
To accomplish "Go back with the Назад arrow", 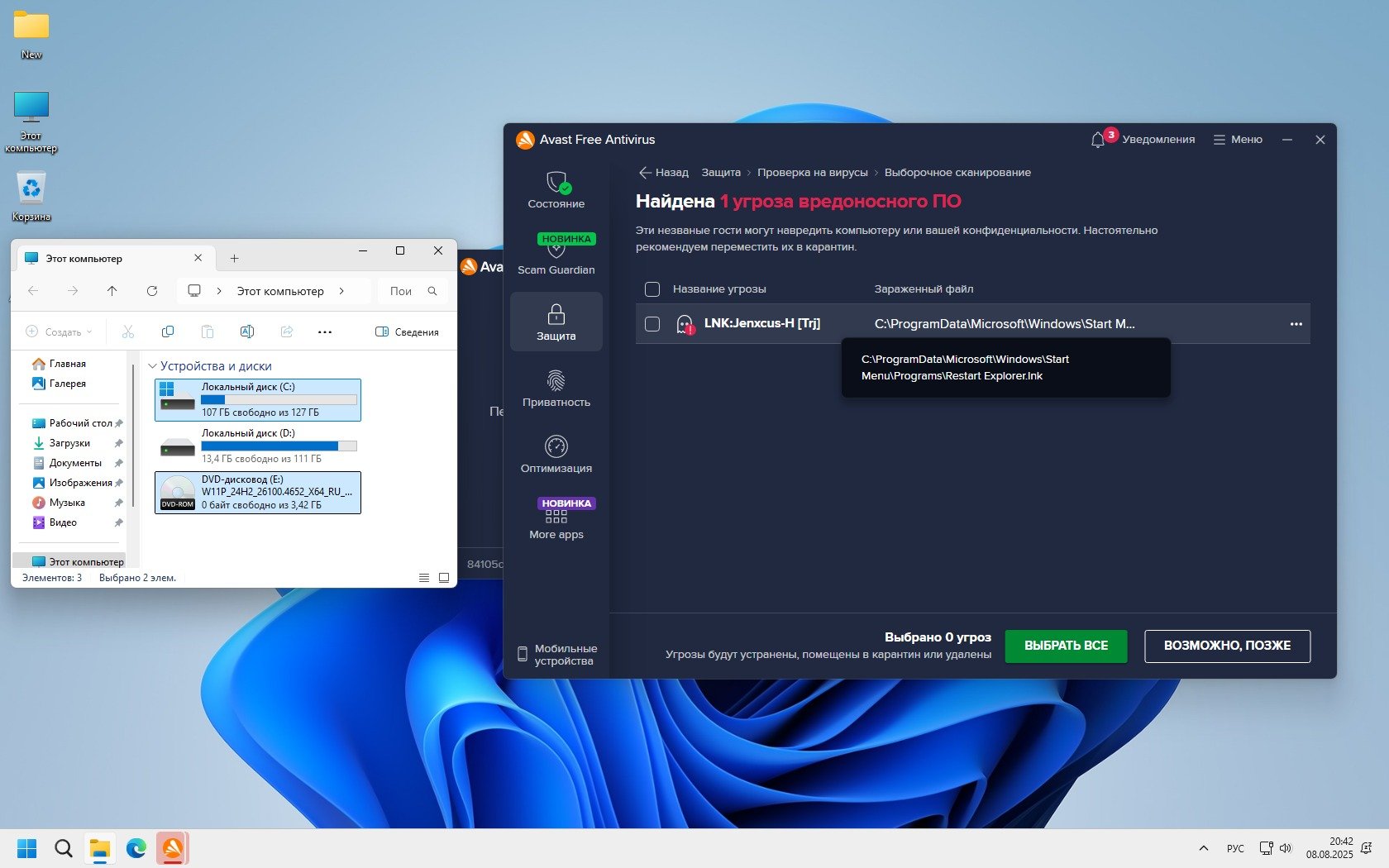I will tap(663, 173).
